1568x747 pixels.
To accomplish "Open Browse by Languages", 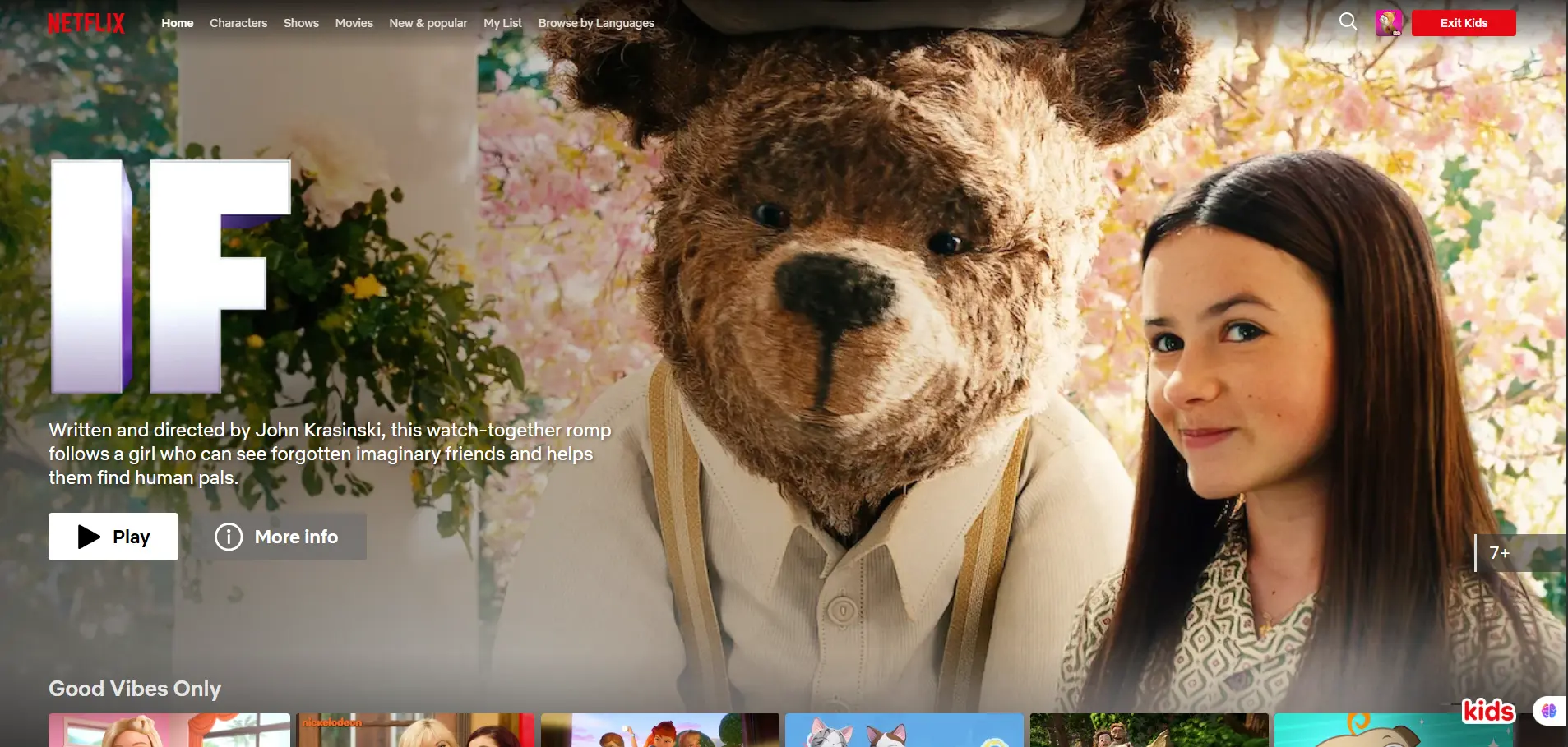I will tap(596, 23).
